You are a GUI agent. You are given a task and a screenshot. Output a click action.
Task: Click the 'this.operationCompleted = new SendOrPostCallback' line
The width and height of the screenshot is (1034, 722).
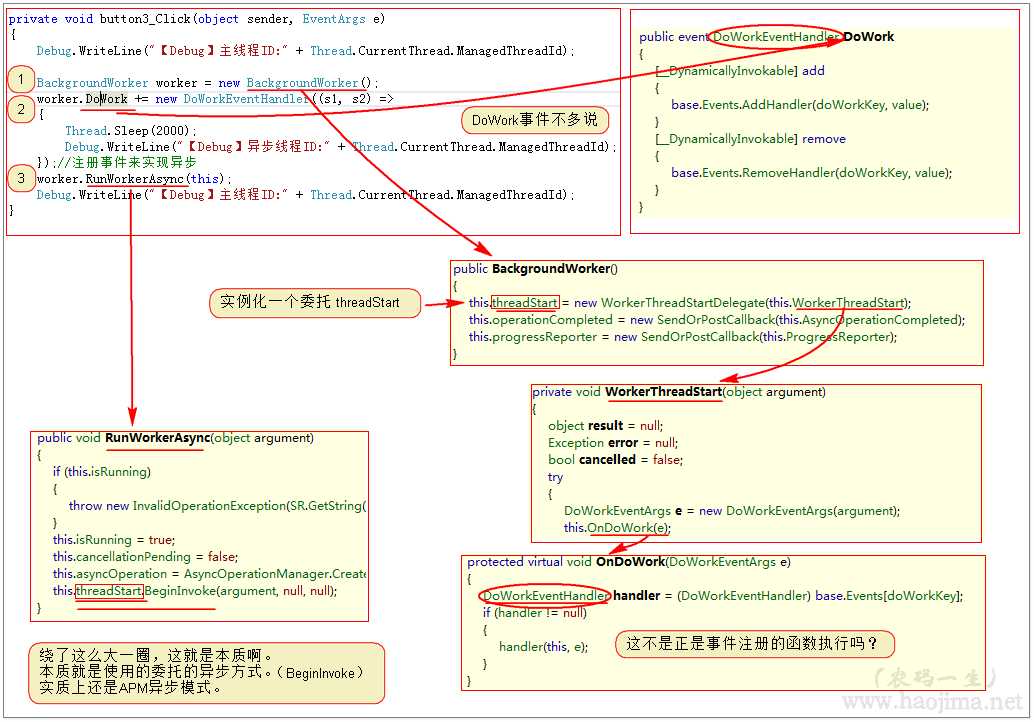click(x=717, y=320)
